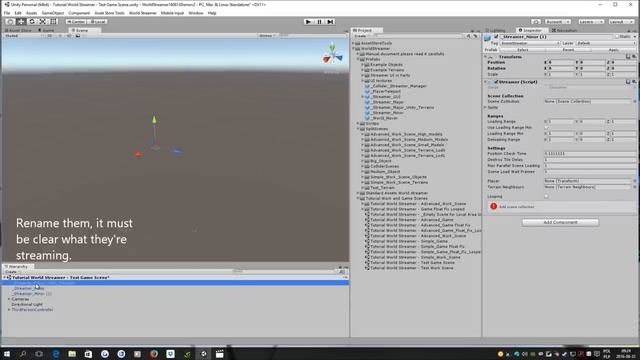Click the prefab Apply button
The image size is (640, 360).
[x=613, y=50]
